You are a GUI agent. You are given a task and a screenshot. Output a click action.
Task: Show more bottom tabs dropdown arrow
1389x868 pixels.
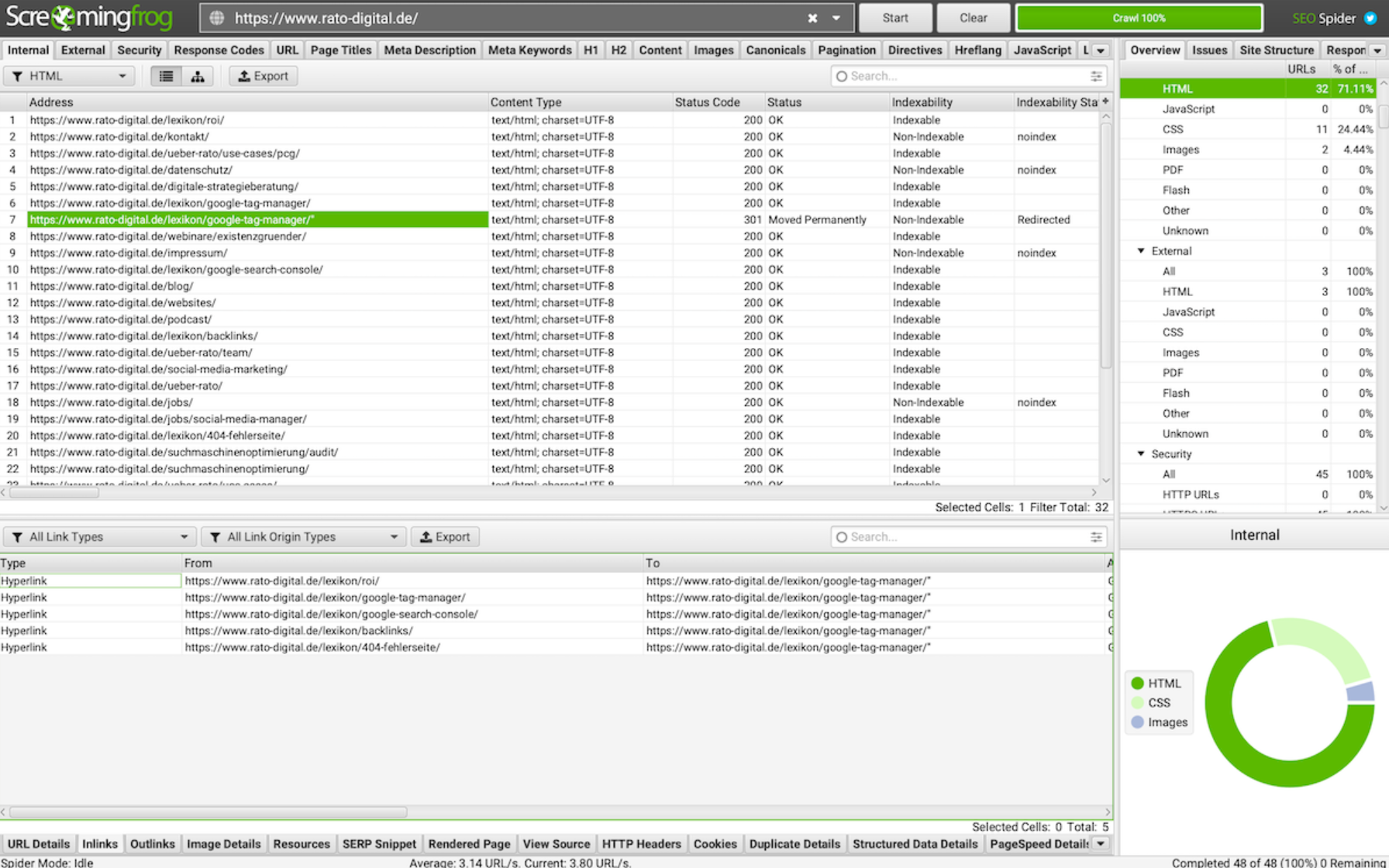1101,844
